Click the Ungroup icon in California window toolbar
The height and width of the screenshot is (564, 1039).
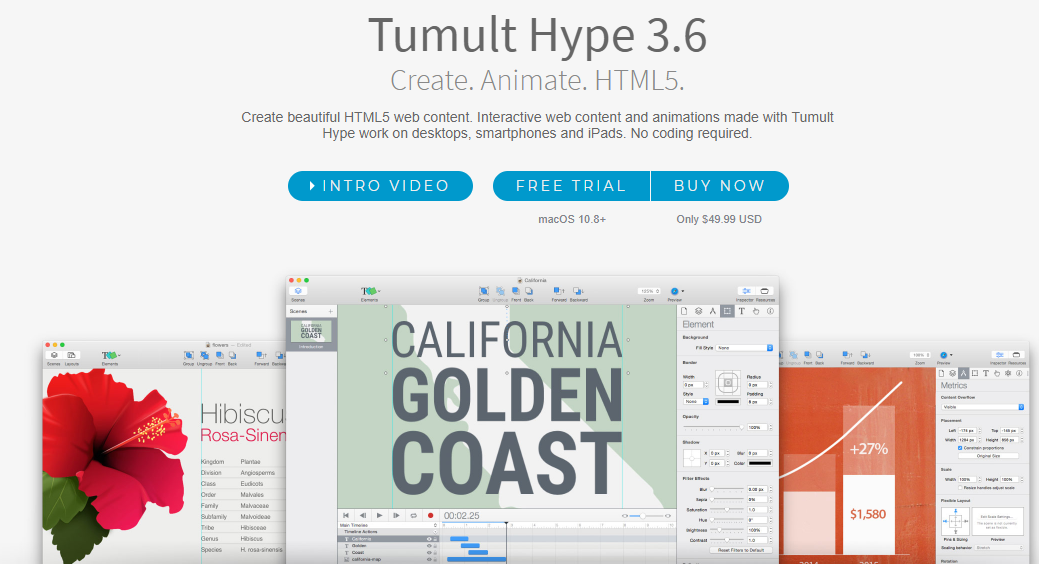pyautogui.click(x=500, y=291)
